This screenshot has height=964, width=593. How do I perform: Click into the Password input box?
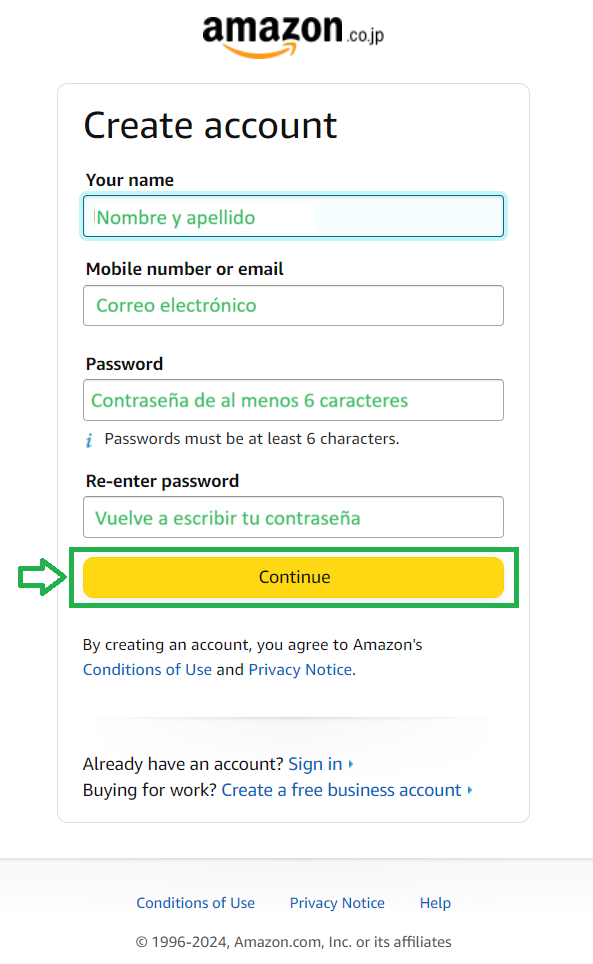(293, 400)
